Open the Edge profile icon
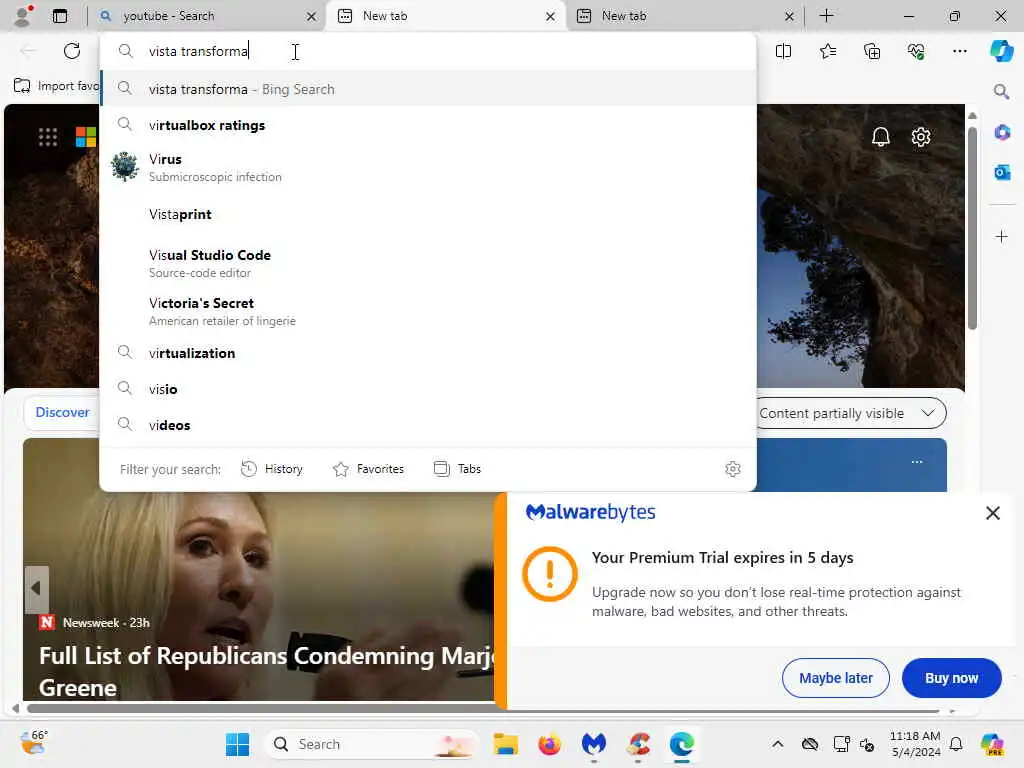 point(24,16)
